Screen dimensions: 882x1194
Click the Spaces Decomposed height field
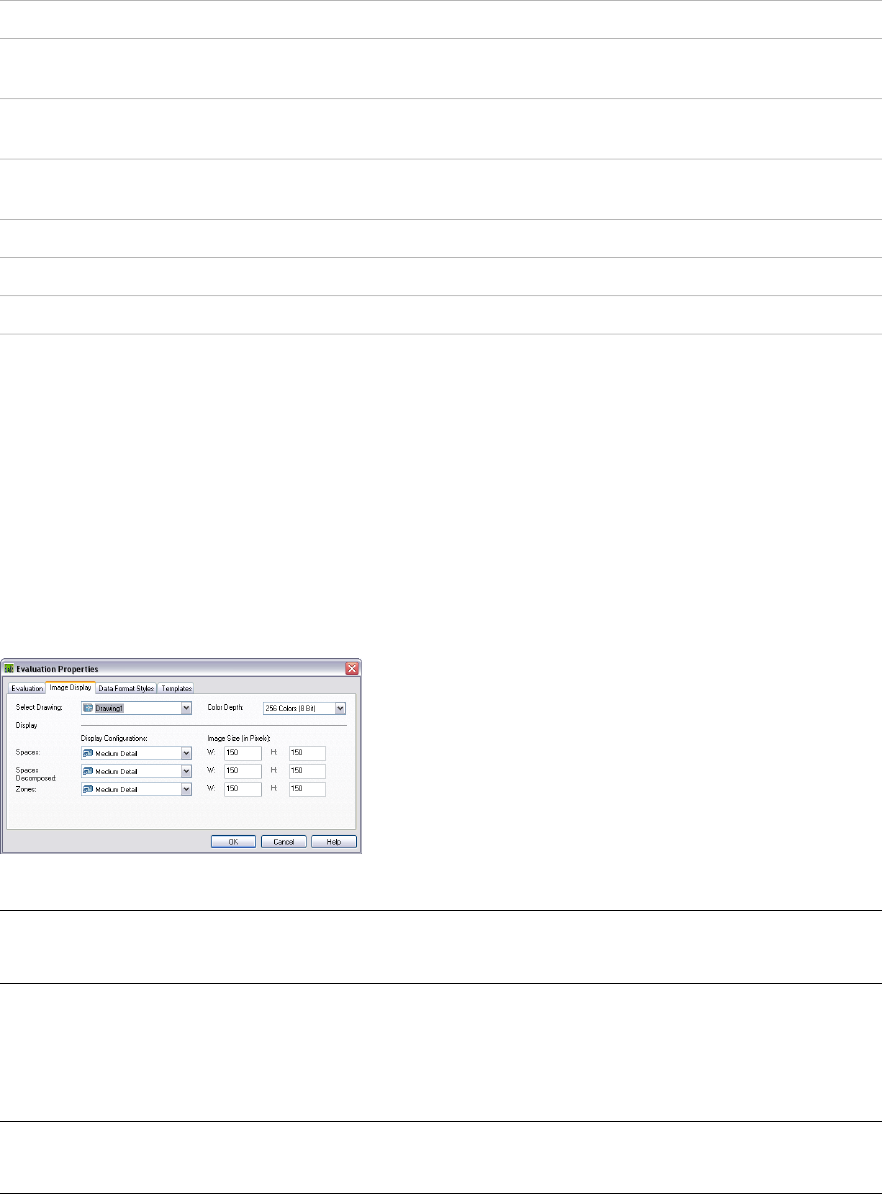tap(307, 771)
